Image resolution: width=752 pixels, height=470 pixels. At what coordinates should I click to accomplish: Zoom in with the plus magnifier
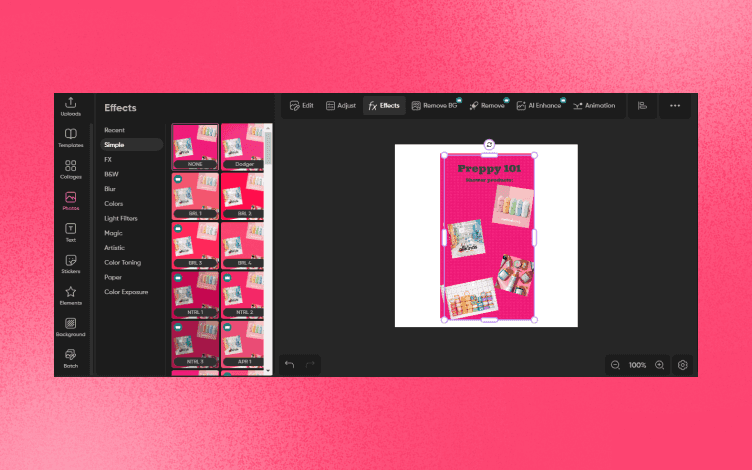point(659,365)
